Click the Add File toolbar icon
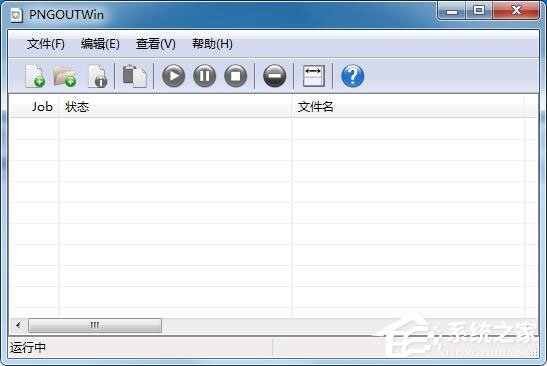This screenshot has width=547, height=366. tap(35, 76)
